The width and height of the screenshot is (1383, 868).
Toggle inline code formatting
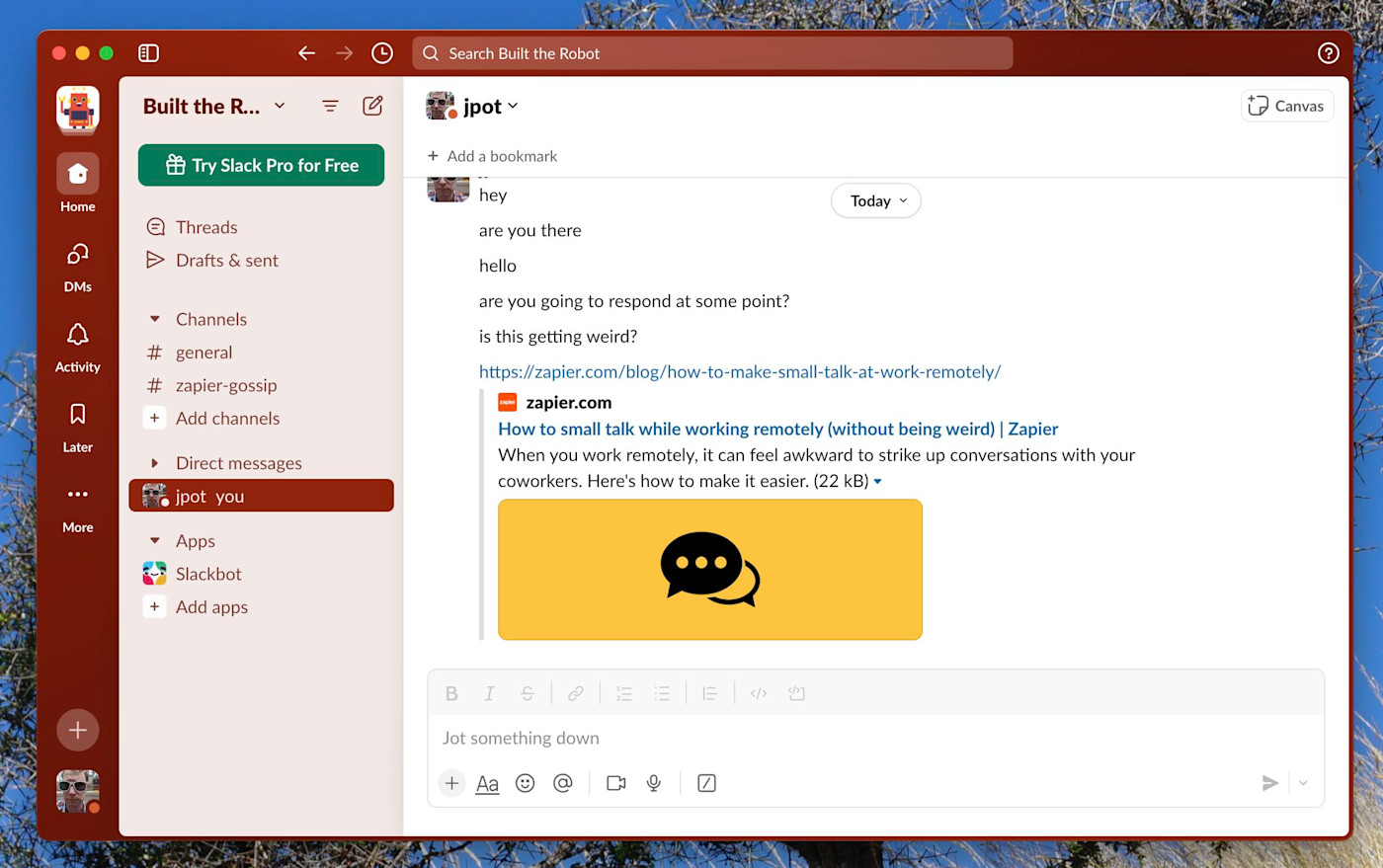[x=759, y=693]
